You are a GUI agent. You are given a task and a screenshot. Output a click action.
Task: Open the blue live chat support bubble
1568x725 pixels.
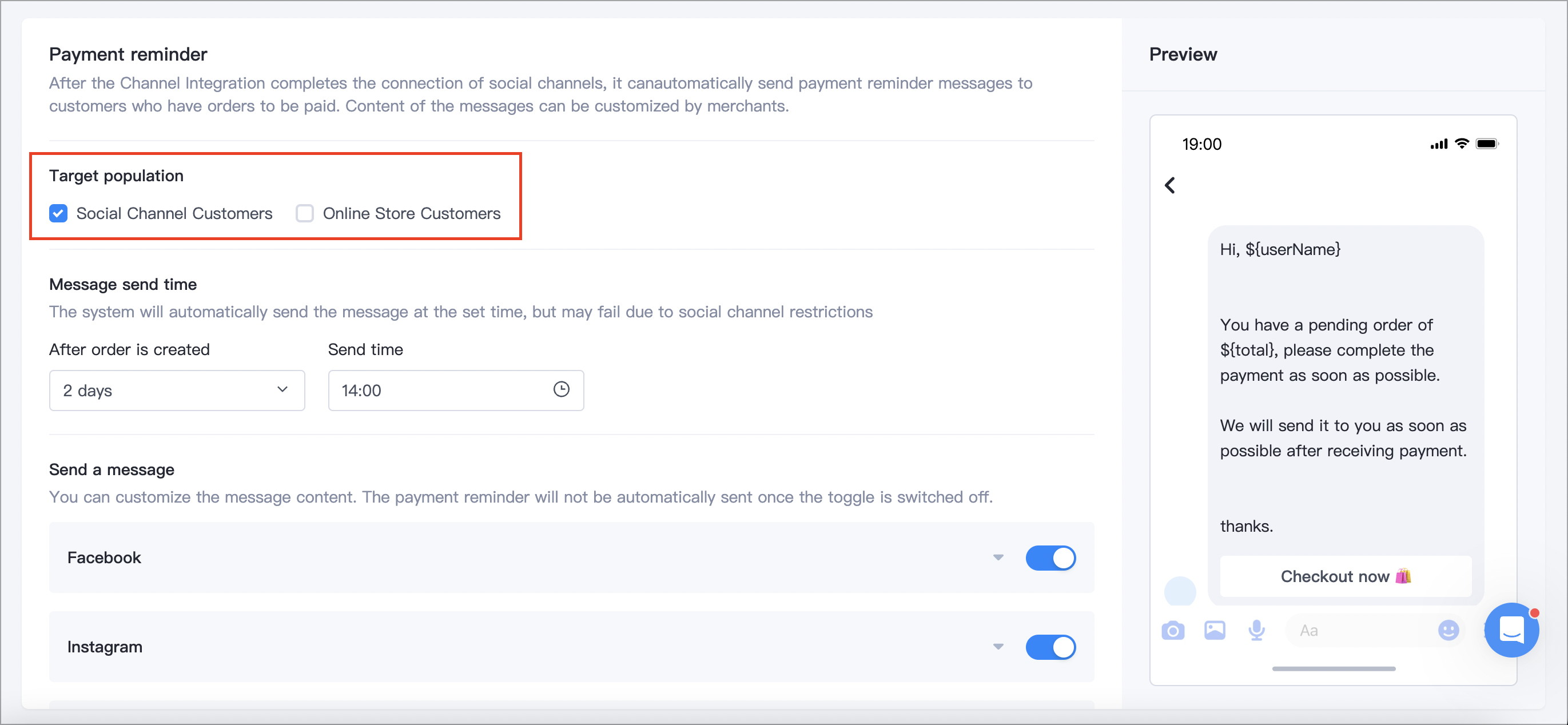pos(1511,630)
